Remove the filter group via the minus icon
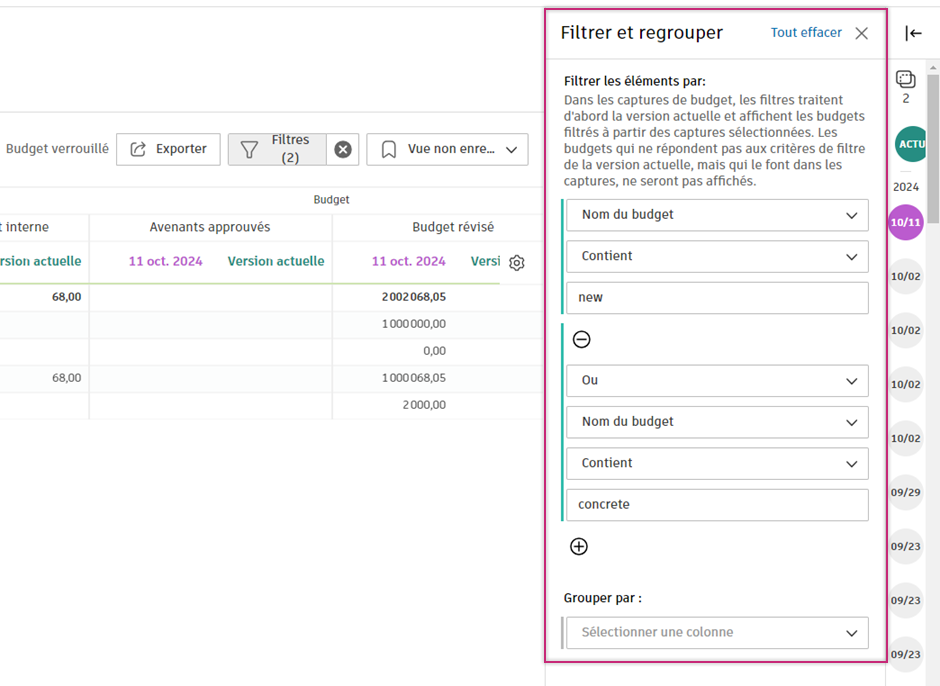This screenshot has height=686, width=940. point(583,340)
